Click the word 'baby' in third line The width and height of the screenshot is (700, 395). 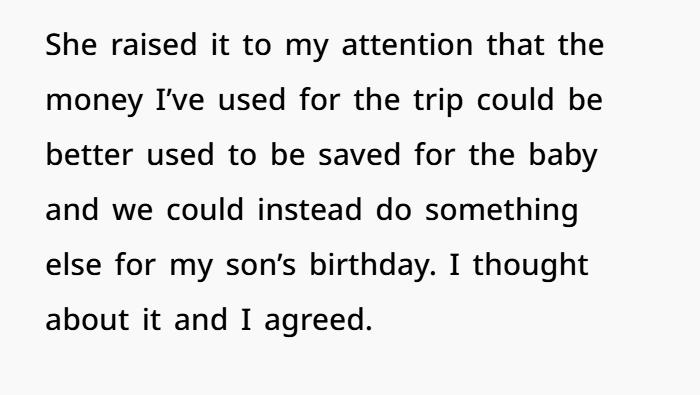563,156
